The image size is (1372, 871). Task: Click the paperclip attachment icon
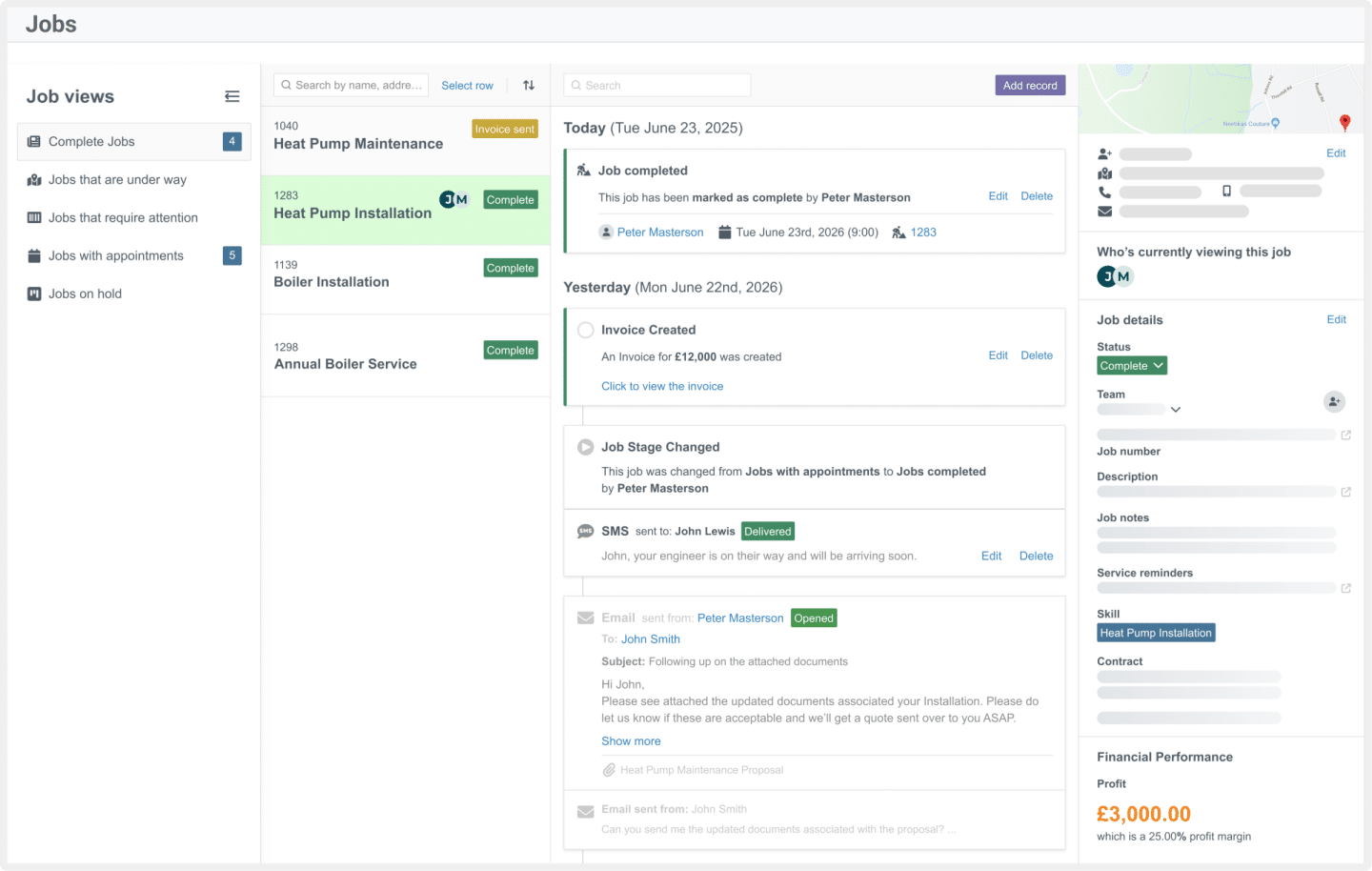point(609,770)
